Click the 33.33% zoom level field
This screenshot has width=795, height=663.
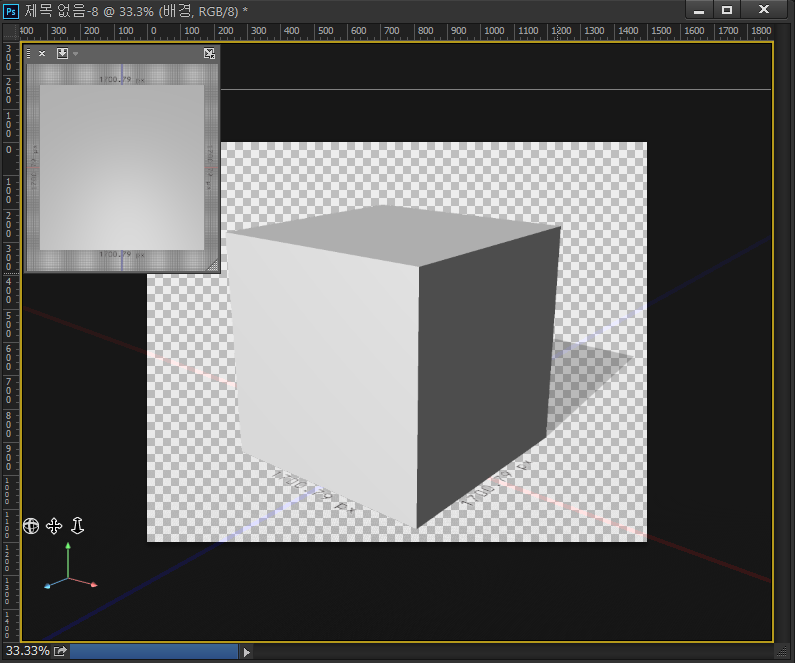point(27,651)
